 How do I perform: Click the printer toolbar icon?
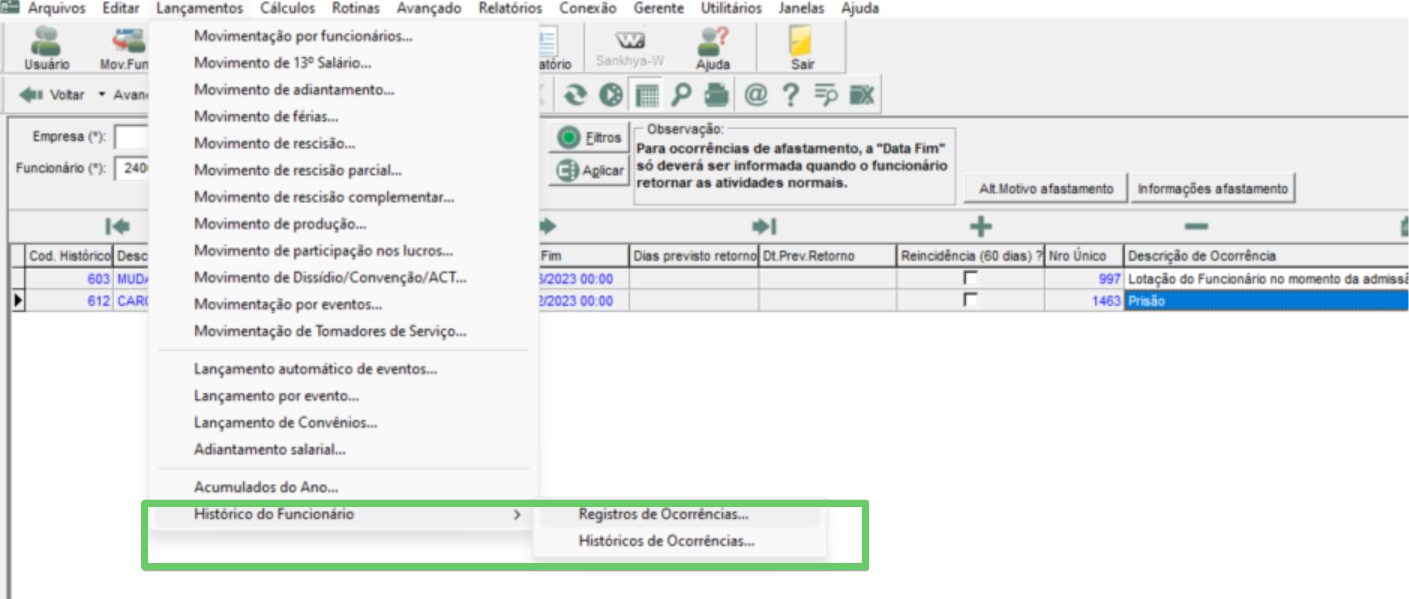pos(717,95)
